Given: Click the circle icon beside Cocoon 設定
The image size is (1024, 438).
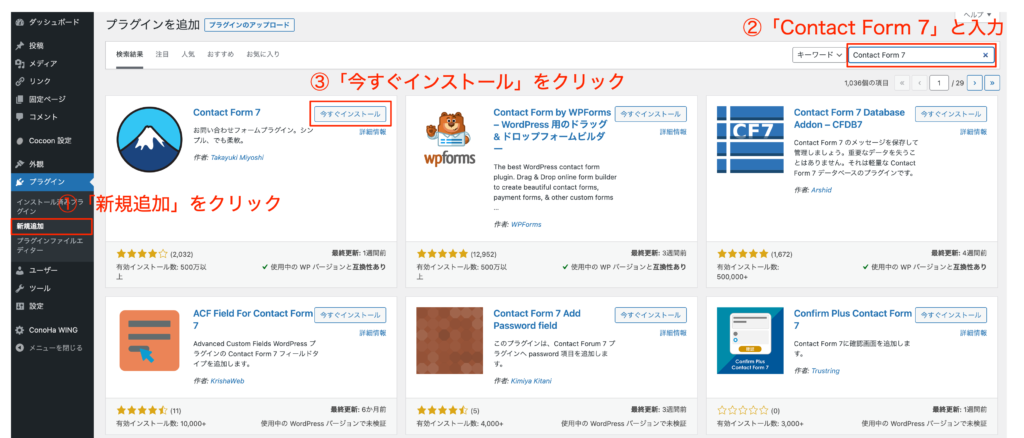Looking at the screenshot, I should pos(20,140).
